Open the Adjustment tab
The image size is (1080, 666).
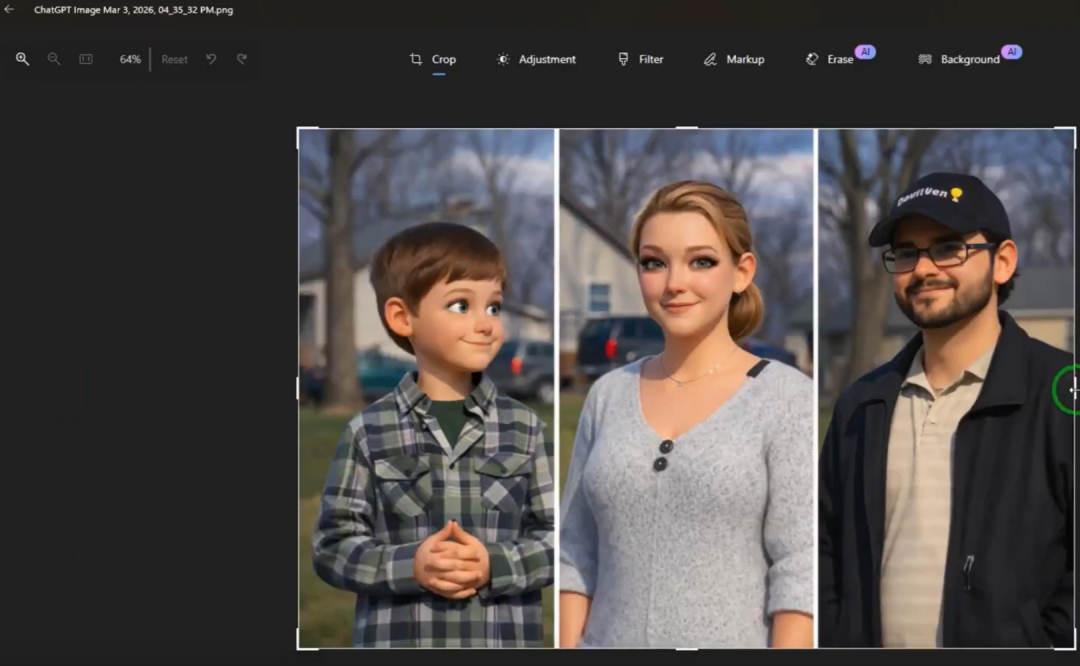click(x=536, y=59)
